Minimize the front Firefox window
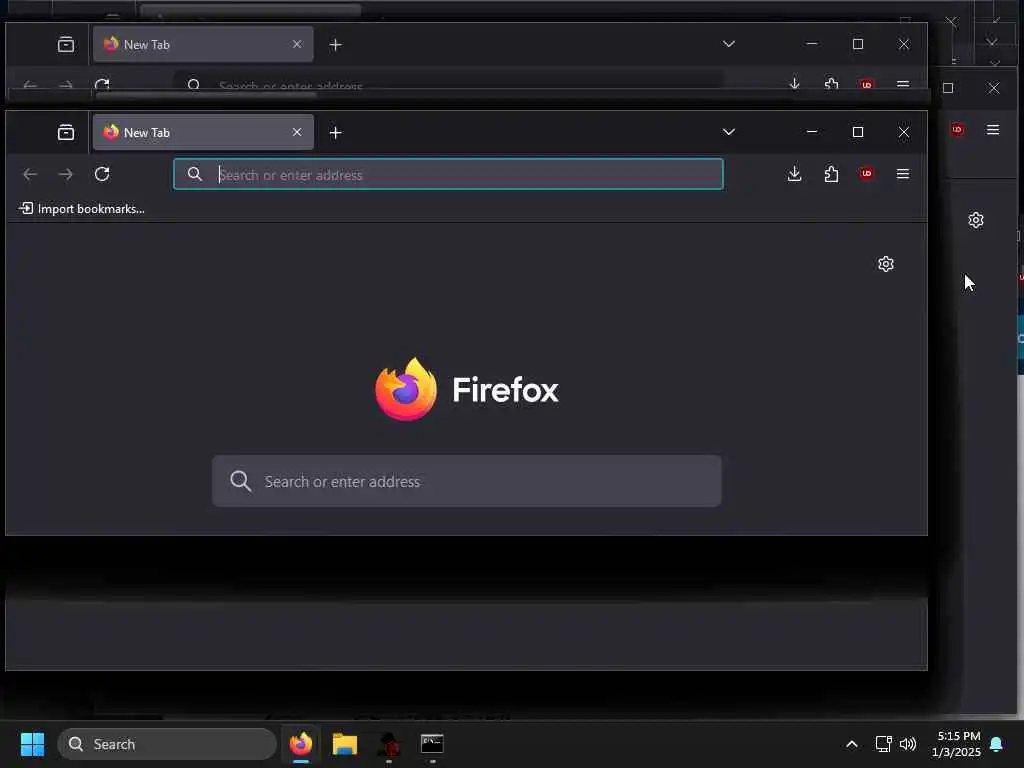 [x=812, y=132]
